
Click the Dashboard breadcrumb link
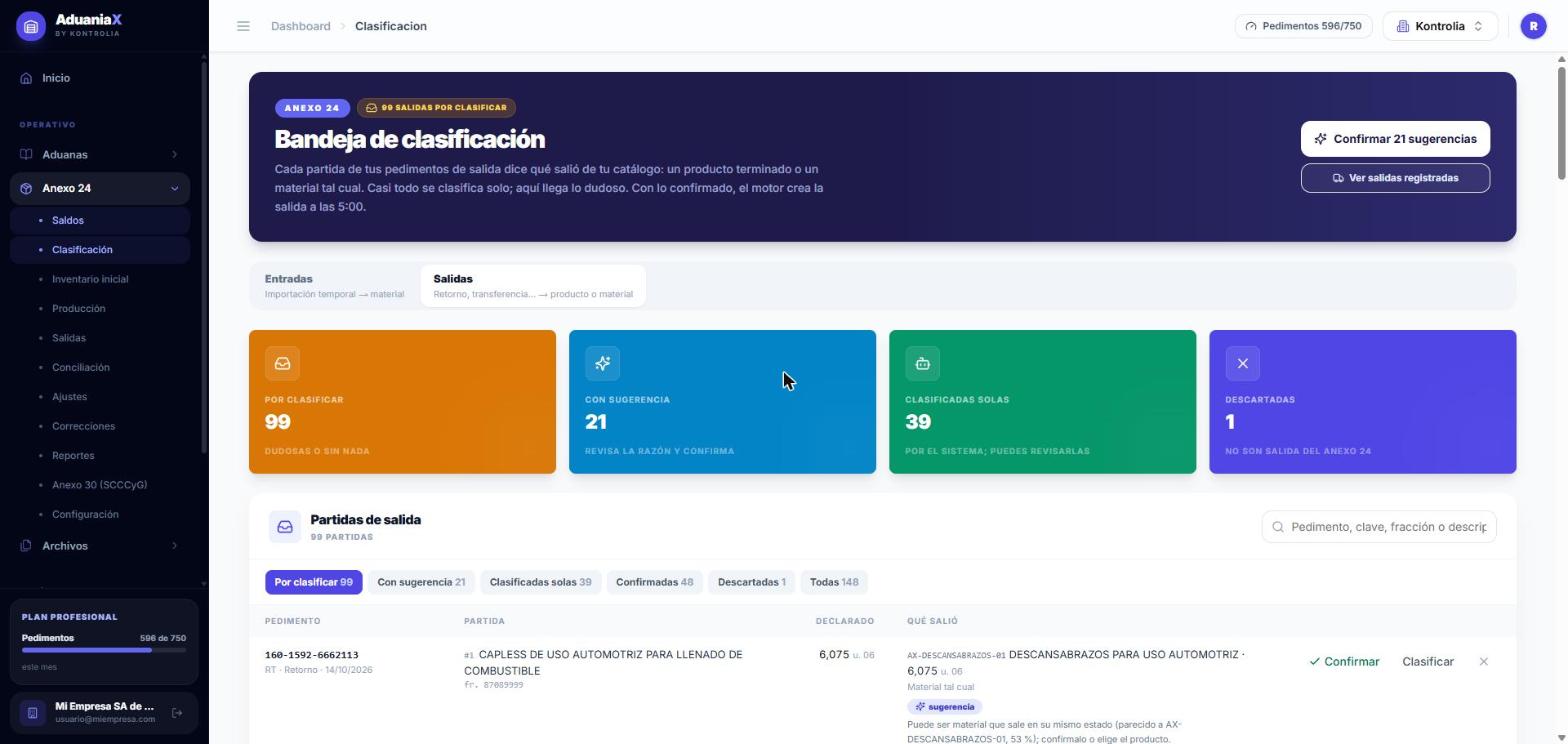(x=300, y=26)
